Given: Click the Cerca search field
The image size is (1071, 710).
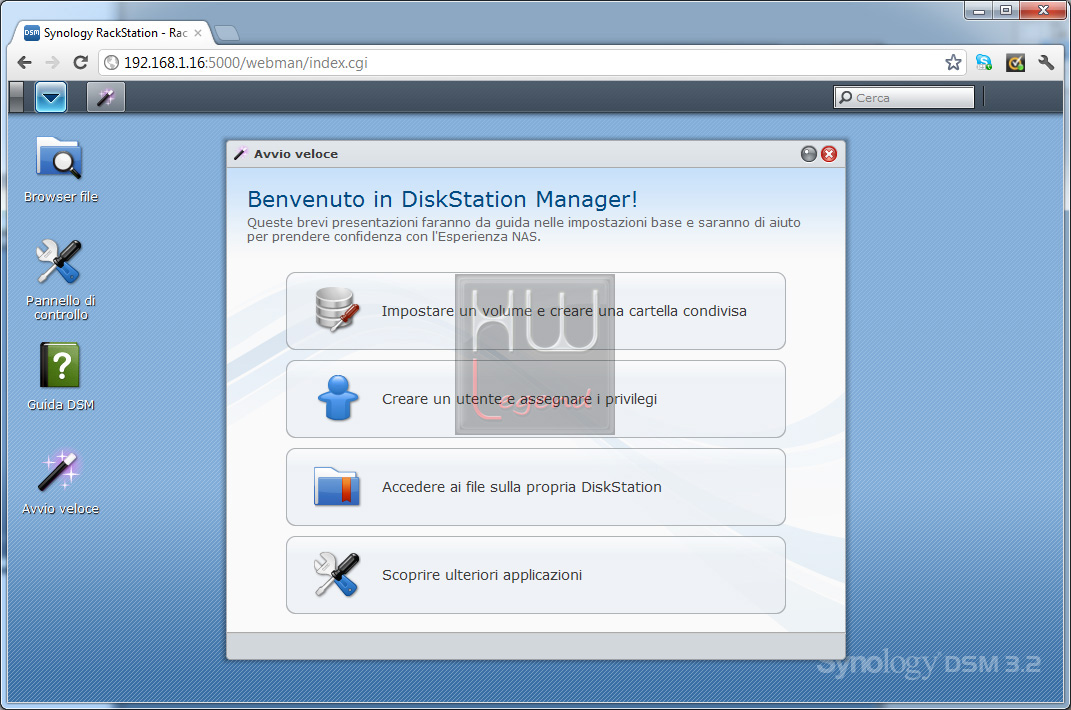Looking at the screenshot, I should click(x=904, y=98).
